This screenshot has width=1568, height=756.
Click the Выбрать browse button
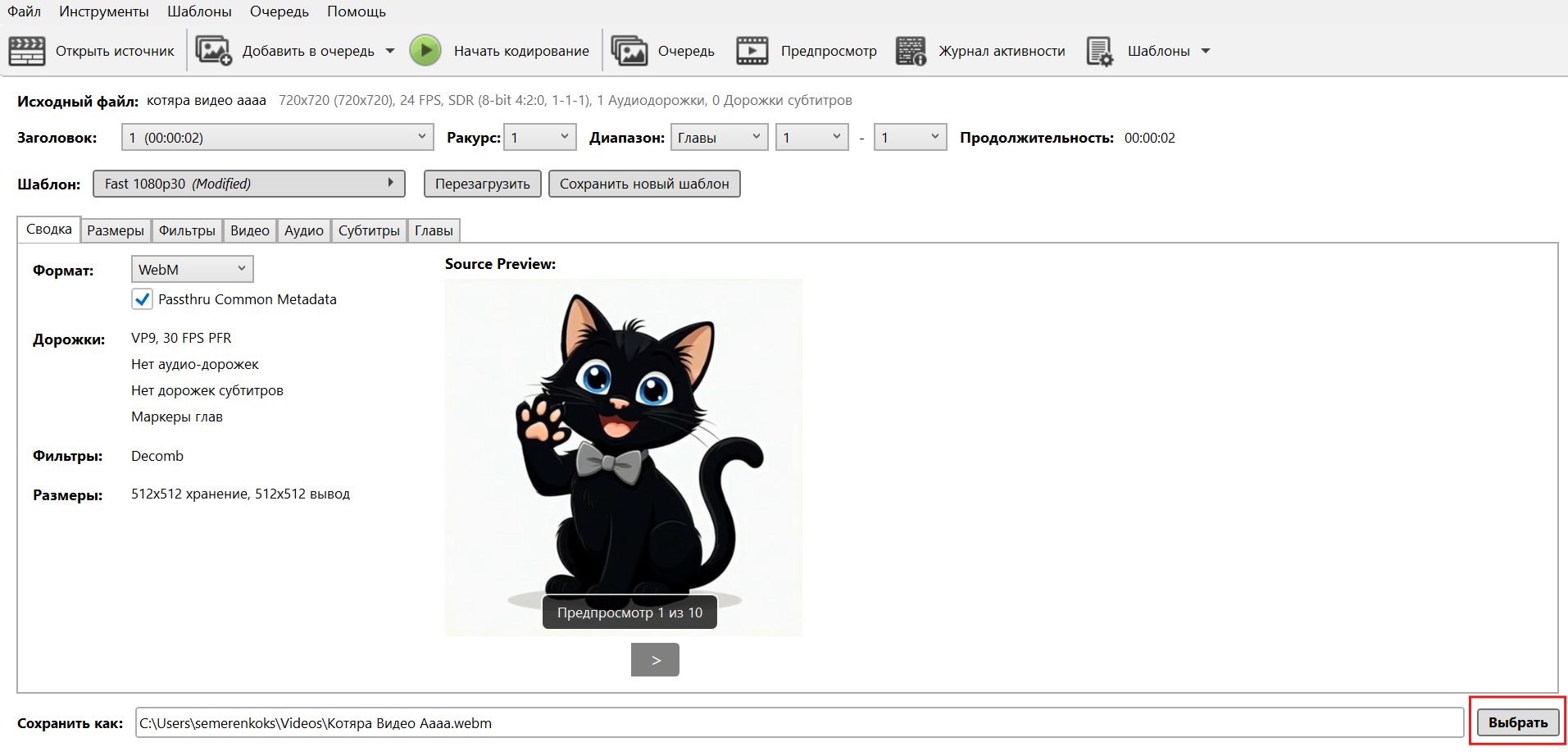[1517, 722]
